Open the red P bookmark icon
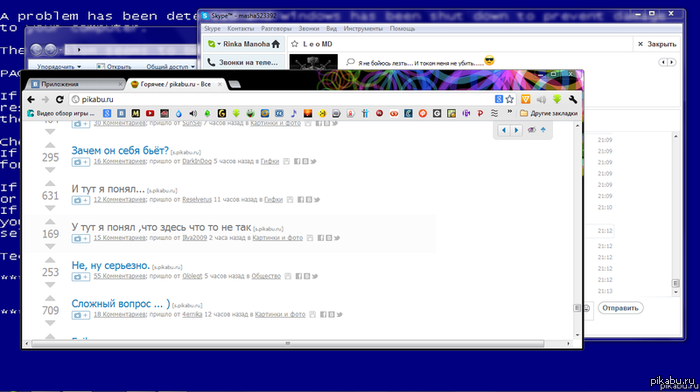The image size is (700, 392). coord(480,113)
